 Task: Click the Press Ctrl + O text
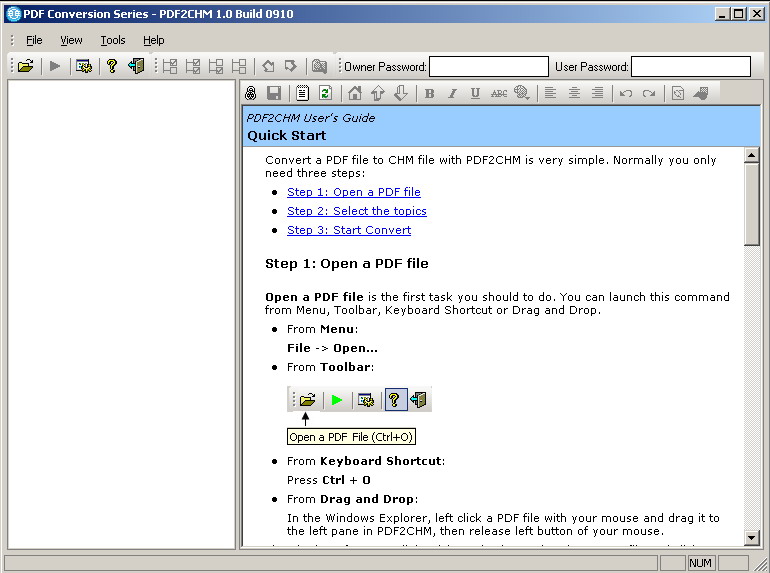[x=329, y=480]
